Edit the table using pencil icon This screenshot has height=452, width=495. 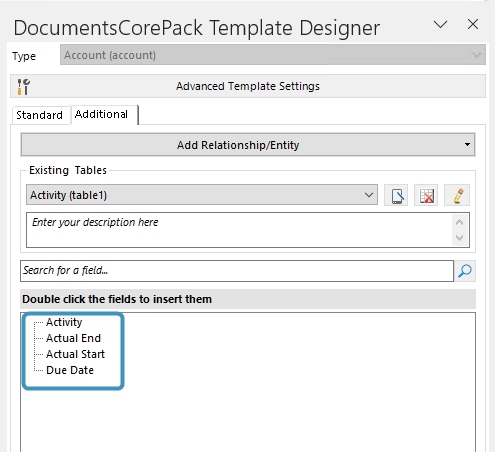point(457,195)
